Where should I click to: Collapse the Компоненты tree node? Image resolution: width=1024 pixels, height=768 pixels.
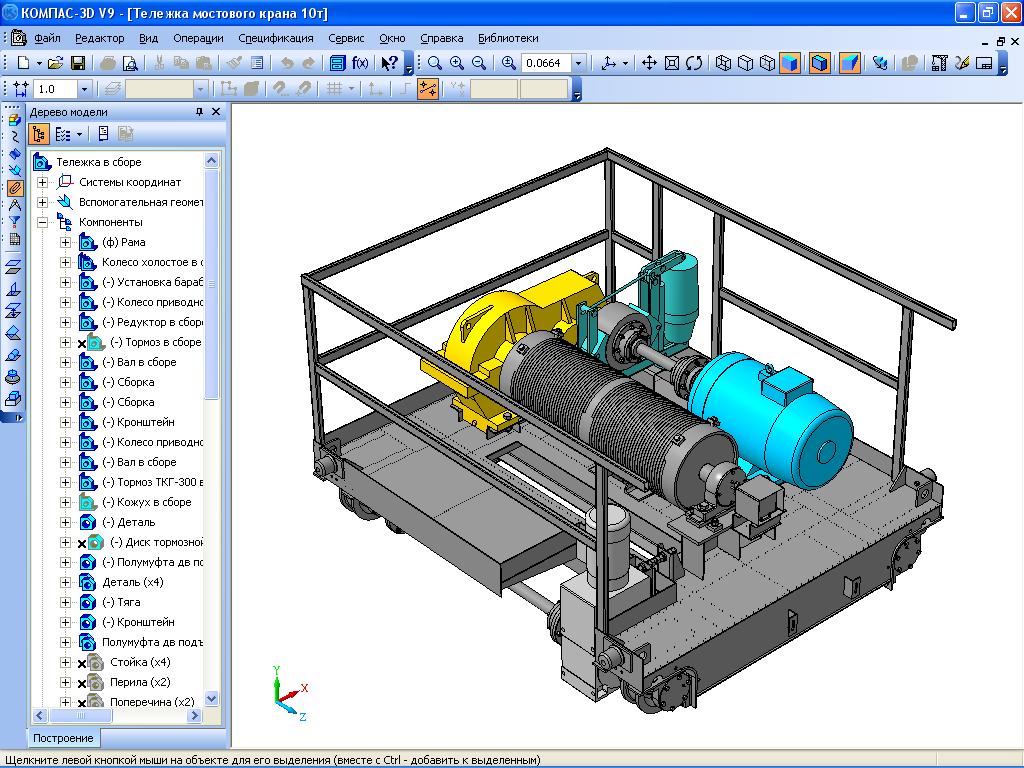(x=42, y=222)
